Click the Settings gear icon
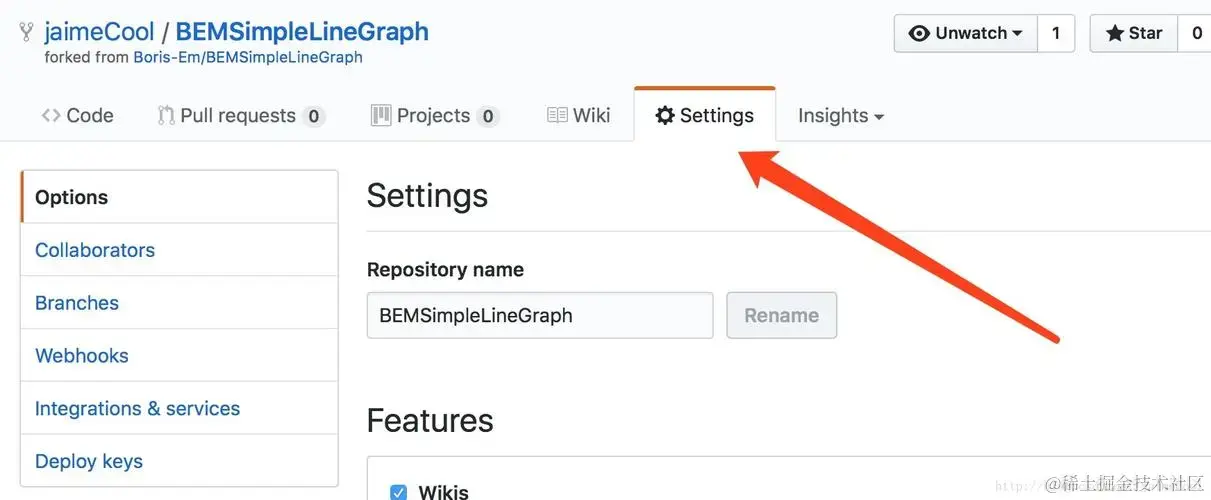Image resolution: width=1211 pixels, height=500 pixels. click(x=665, y=116)
